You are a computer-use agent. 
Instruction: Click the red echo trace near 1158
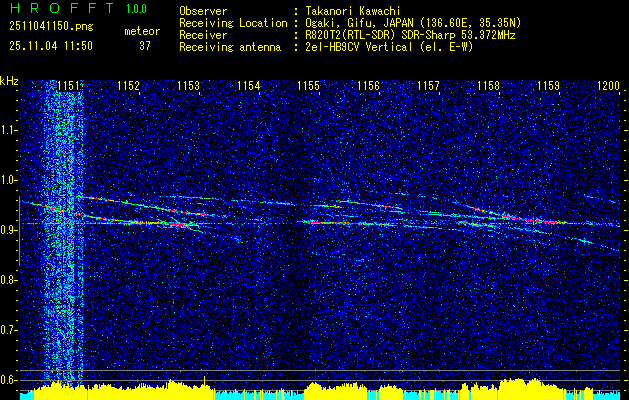pyautogui.click(x=517, y=215)
